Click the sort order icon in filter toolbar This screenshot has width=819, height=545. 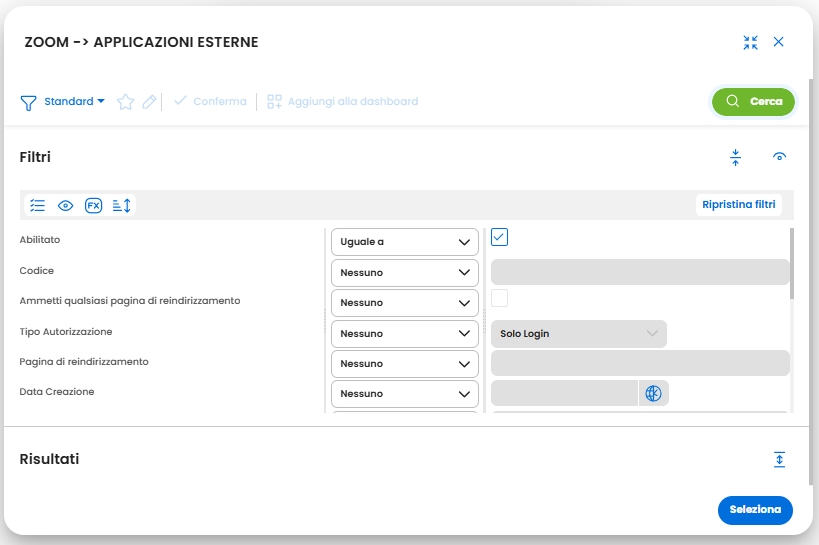(x=122, y=205)
